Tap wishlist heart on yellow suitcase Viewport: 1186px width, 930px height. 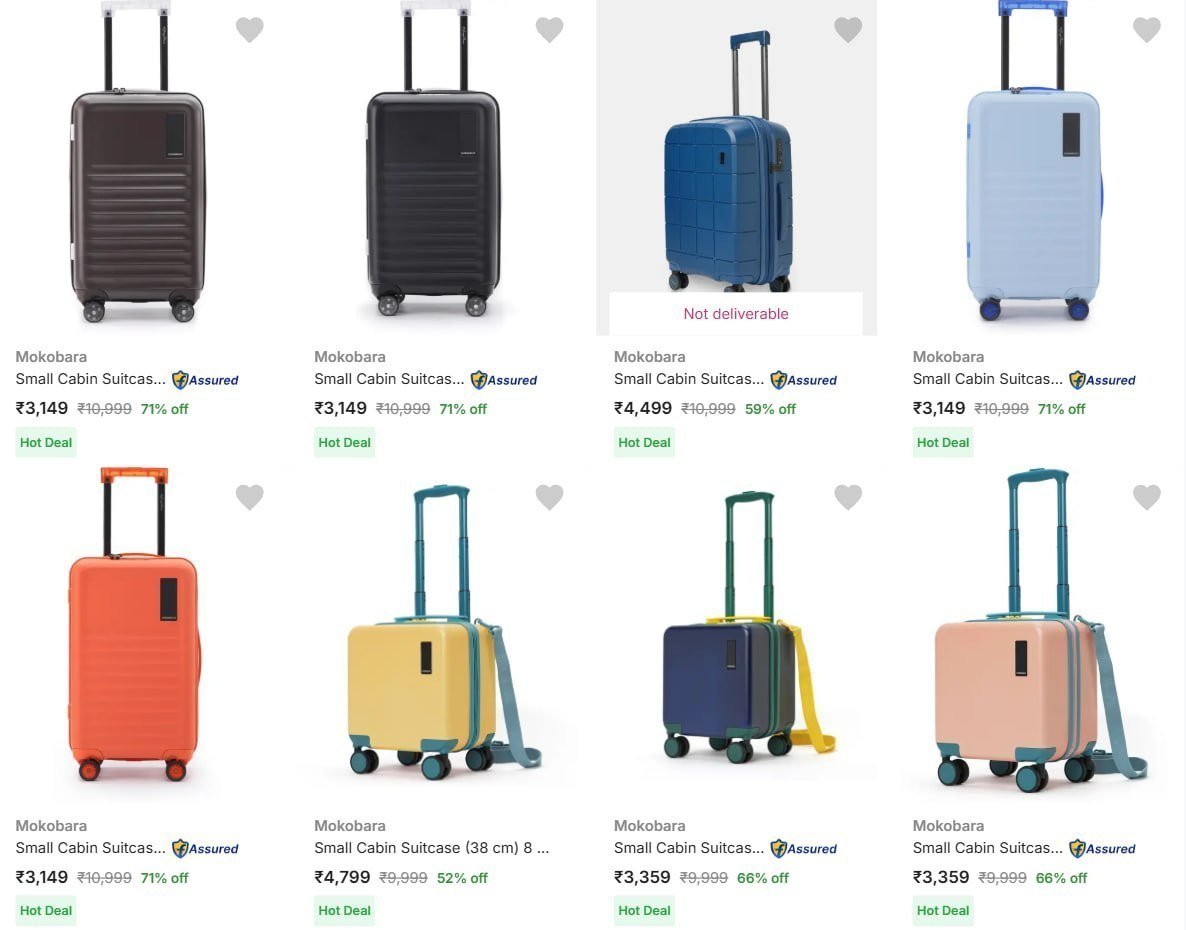549,497
